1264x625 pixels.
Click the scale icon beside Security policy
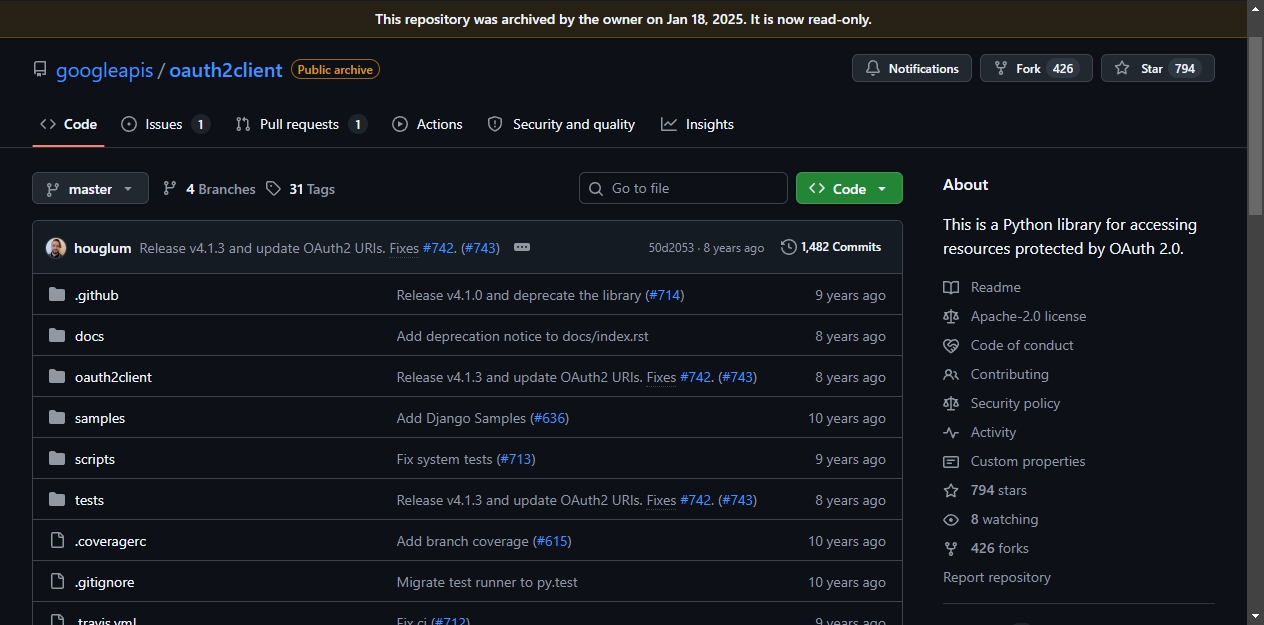[951, 403]
